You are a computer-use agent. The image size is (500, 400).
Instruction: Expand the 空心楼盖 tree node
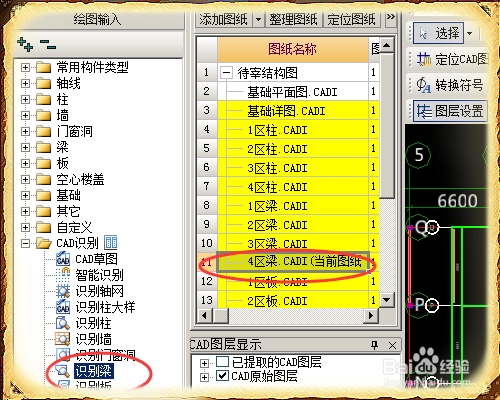25,179
